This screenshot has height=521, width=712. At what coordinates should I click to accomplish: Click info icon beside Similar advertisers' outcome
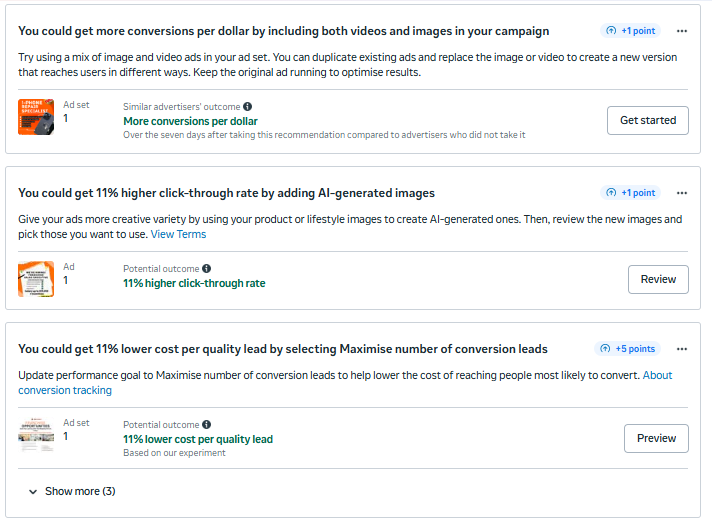coord(248,106)
